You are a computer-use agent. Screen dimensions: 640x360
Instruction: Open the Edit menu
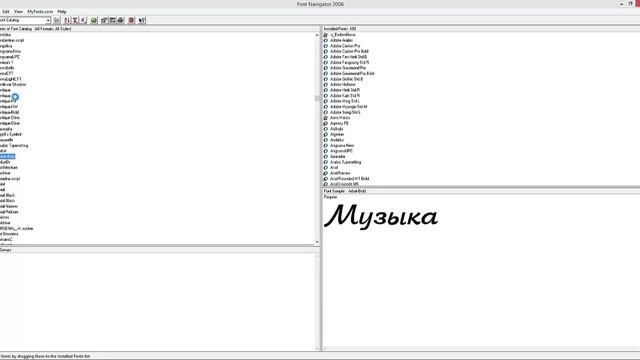[6, 12]
